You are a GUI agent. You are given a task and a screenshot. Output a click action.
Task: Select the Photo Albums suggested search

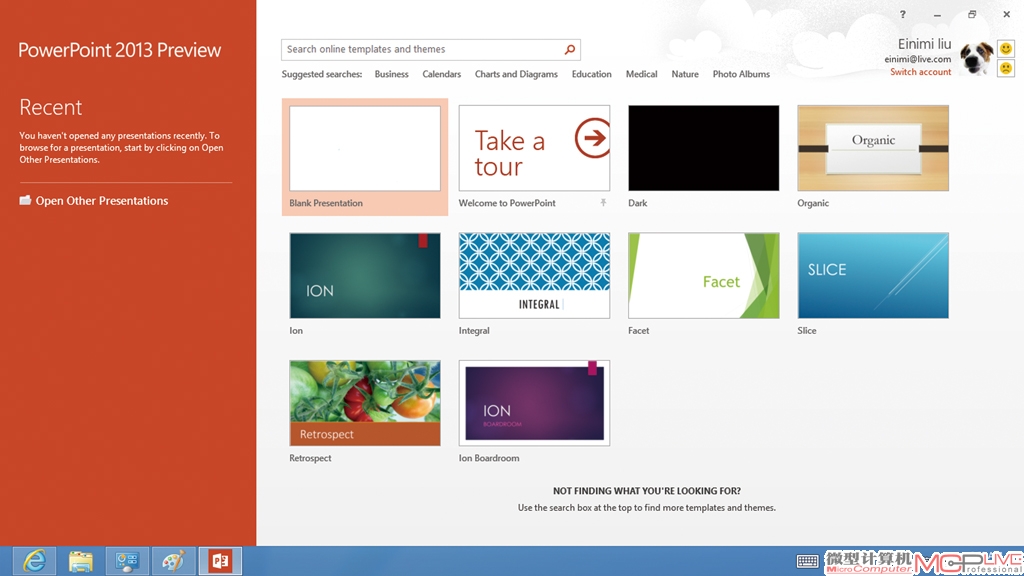tap(741, 74)
